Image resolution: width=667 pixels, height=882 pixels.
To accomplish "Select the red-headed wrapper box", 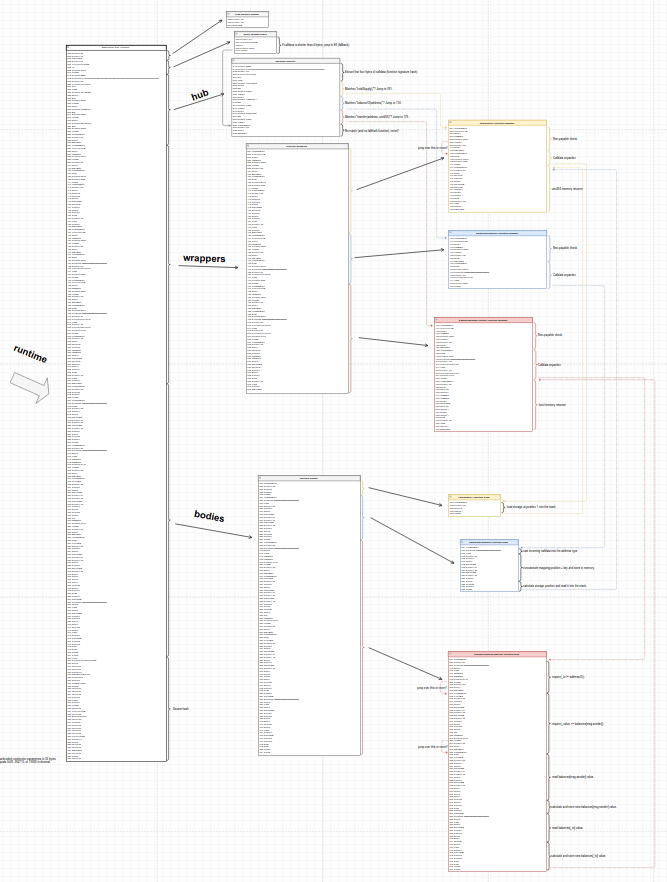I will 484,374.
